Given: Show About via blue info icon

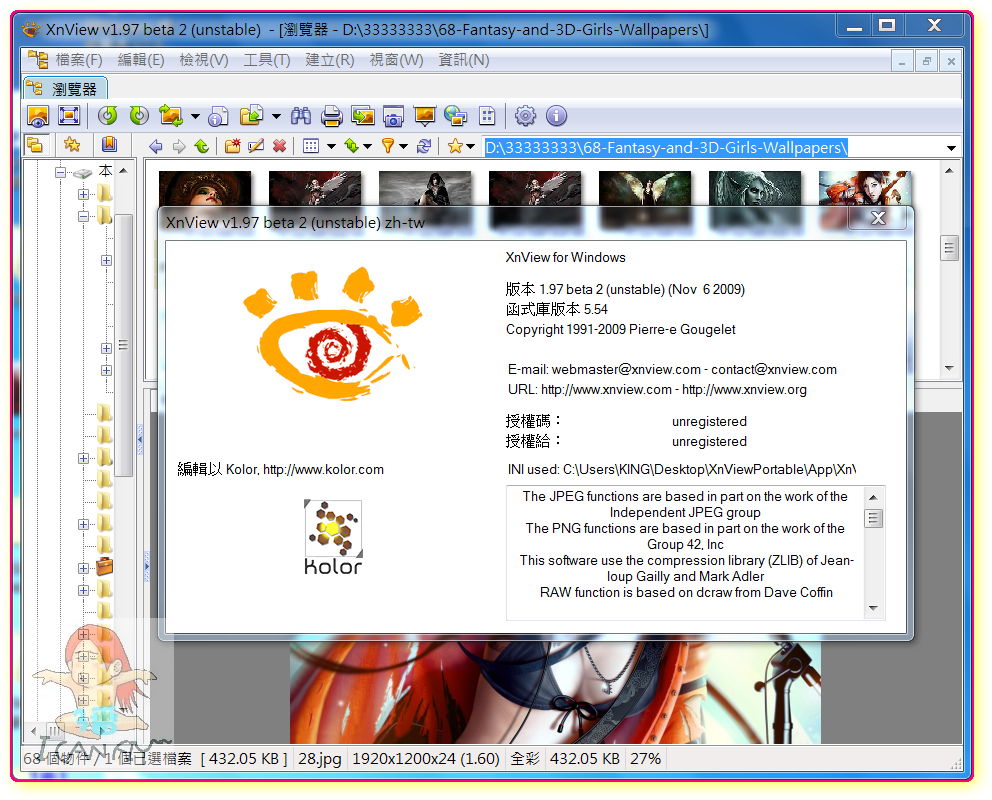Looking at the screenshot, I should (x=556, y=116).
